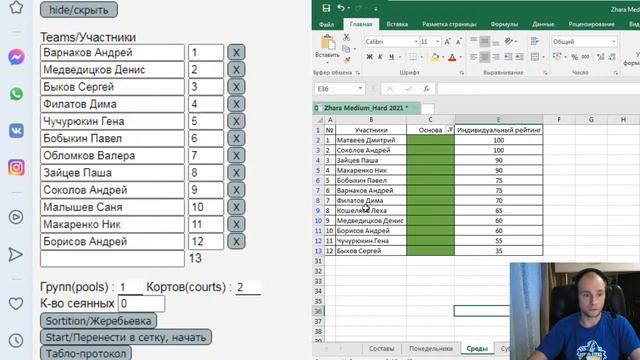
Task: Increase decimal places
Action: (x=600, y=57)
